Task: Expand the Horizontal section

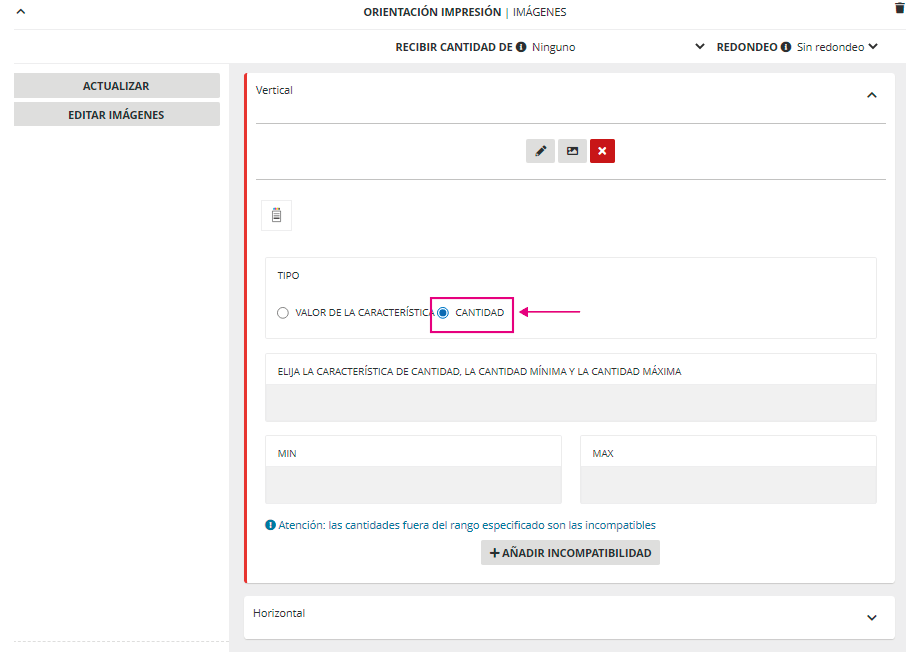Action: click(871, 618)
